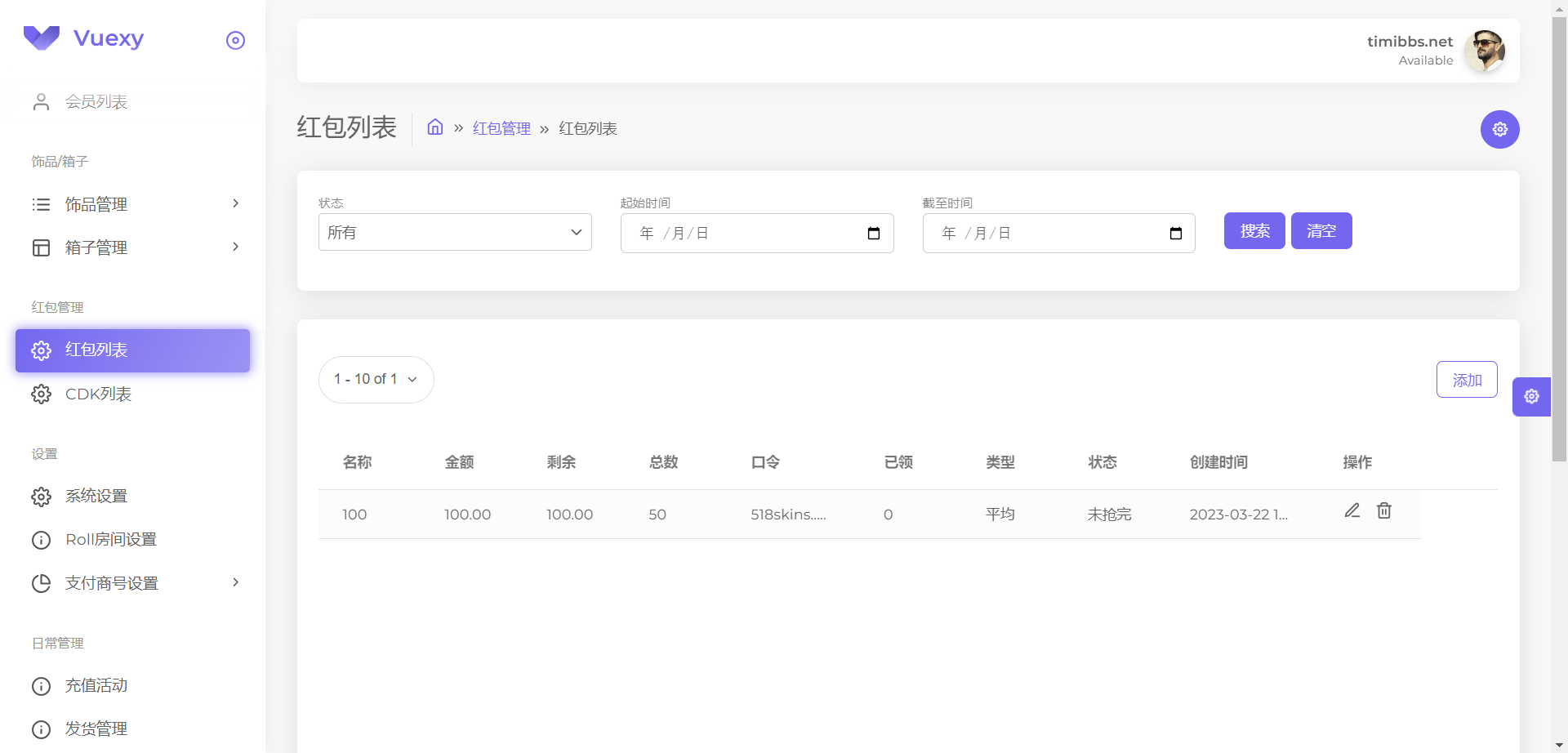Click the delete trash icon in the 操作 column

pos(1384,510)
